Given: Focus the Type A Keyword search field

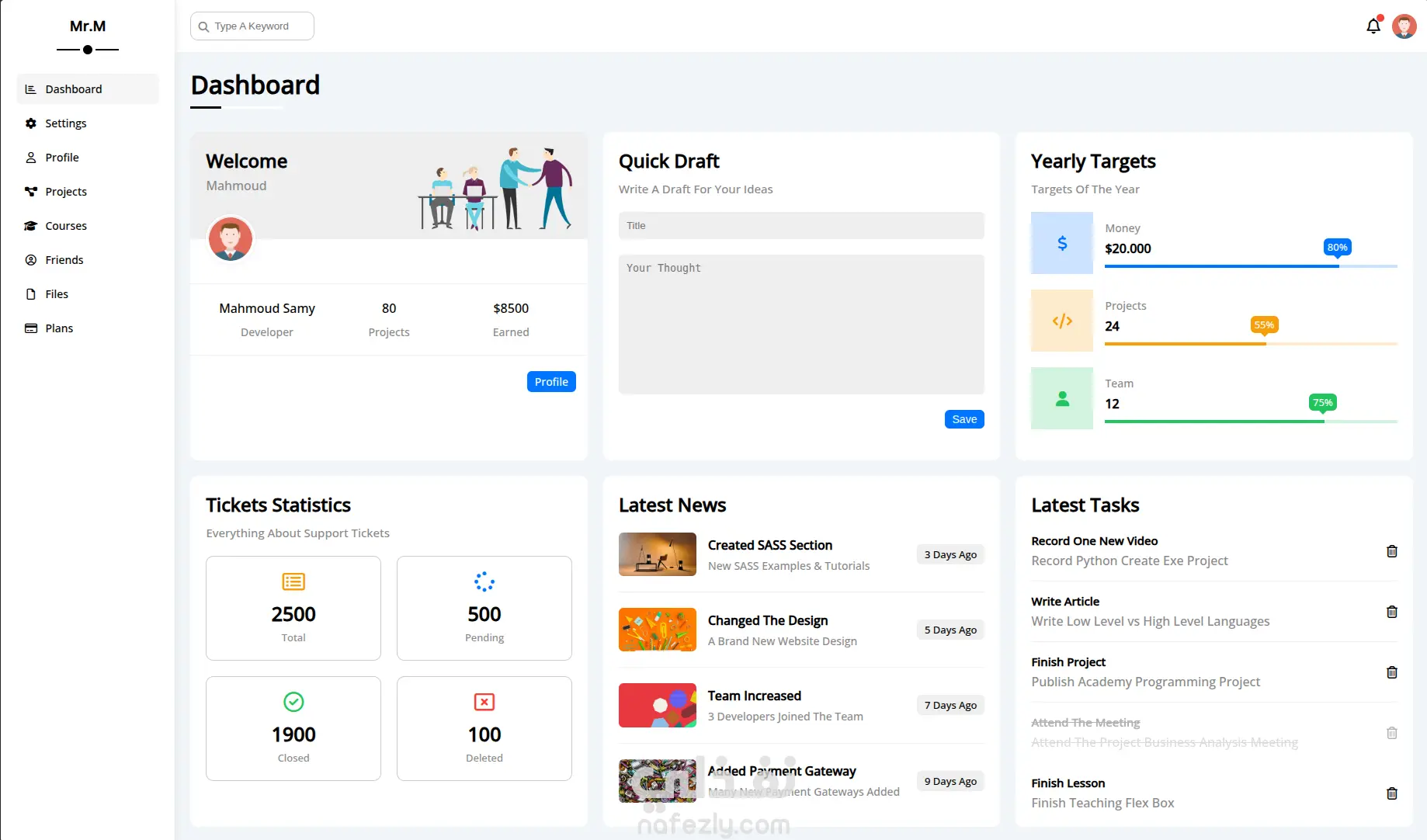Looking at the screenshot, I should (252, 26).
